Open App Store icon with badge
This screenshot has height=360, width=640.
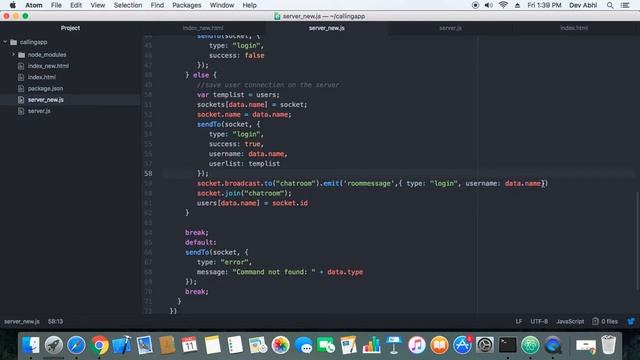point(462,345)
